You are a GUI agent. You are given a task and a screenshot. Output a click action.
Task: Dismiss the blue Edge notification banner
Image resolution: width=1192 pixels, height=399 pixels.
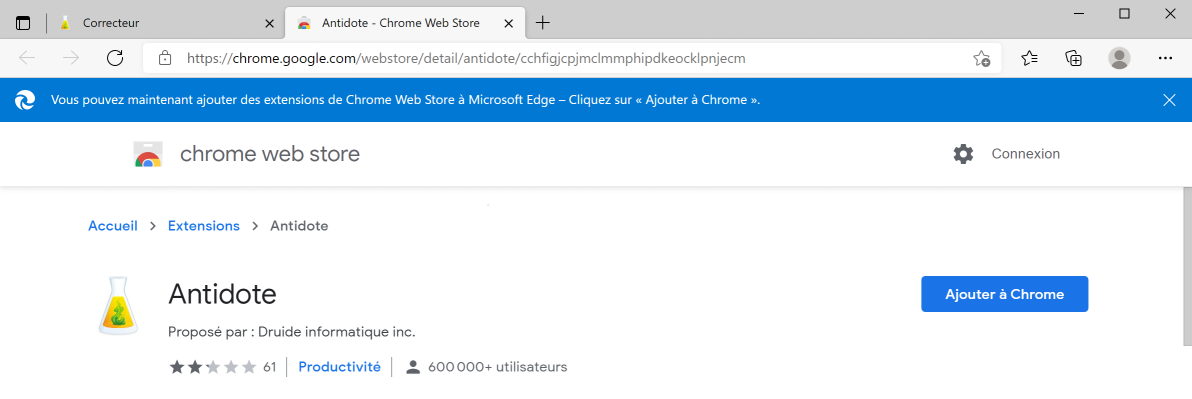[1169, 100]
